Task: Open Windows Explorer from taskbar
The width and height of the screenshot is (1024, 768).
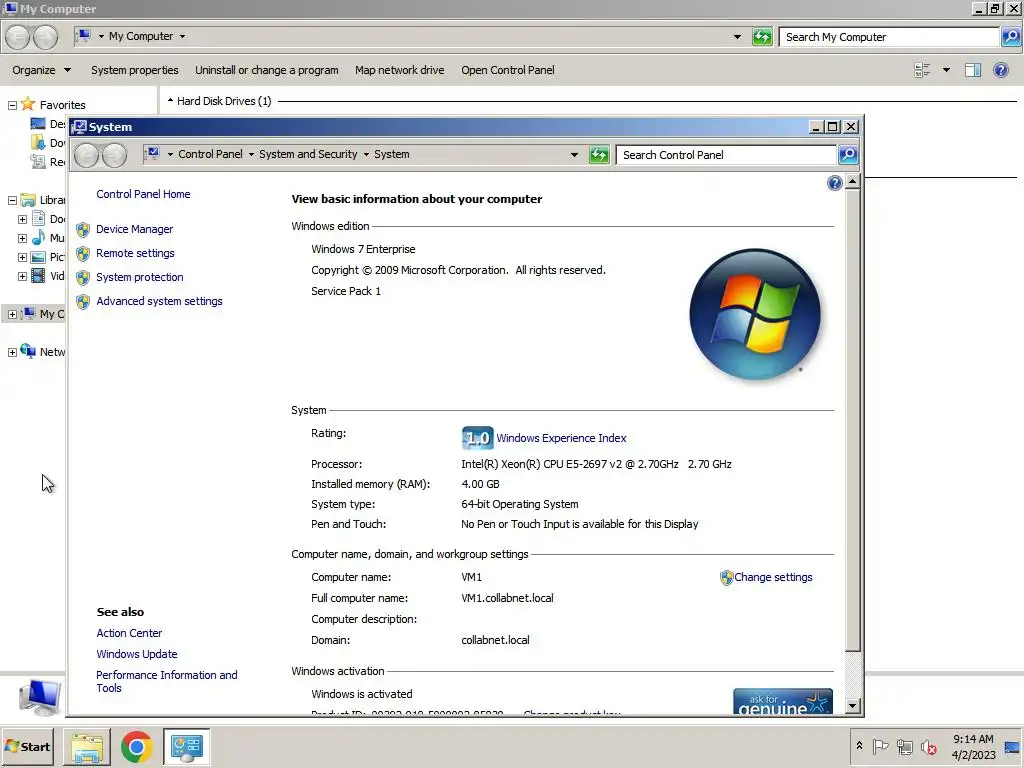Action: (87, 747)
